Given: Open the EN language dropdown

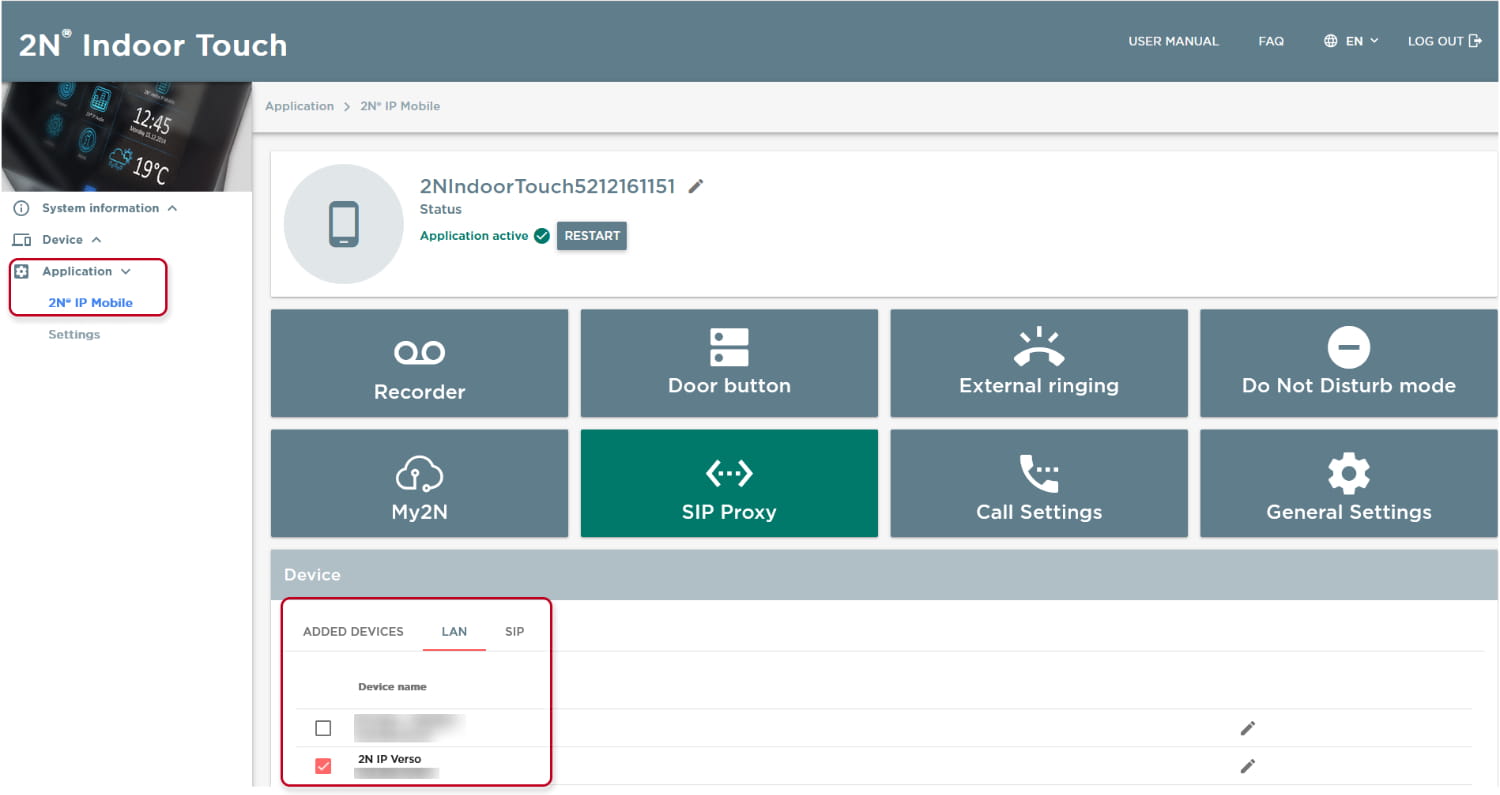Looking at the screenshot, I should coord(1361,41).
